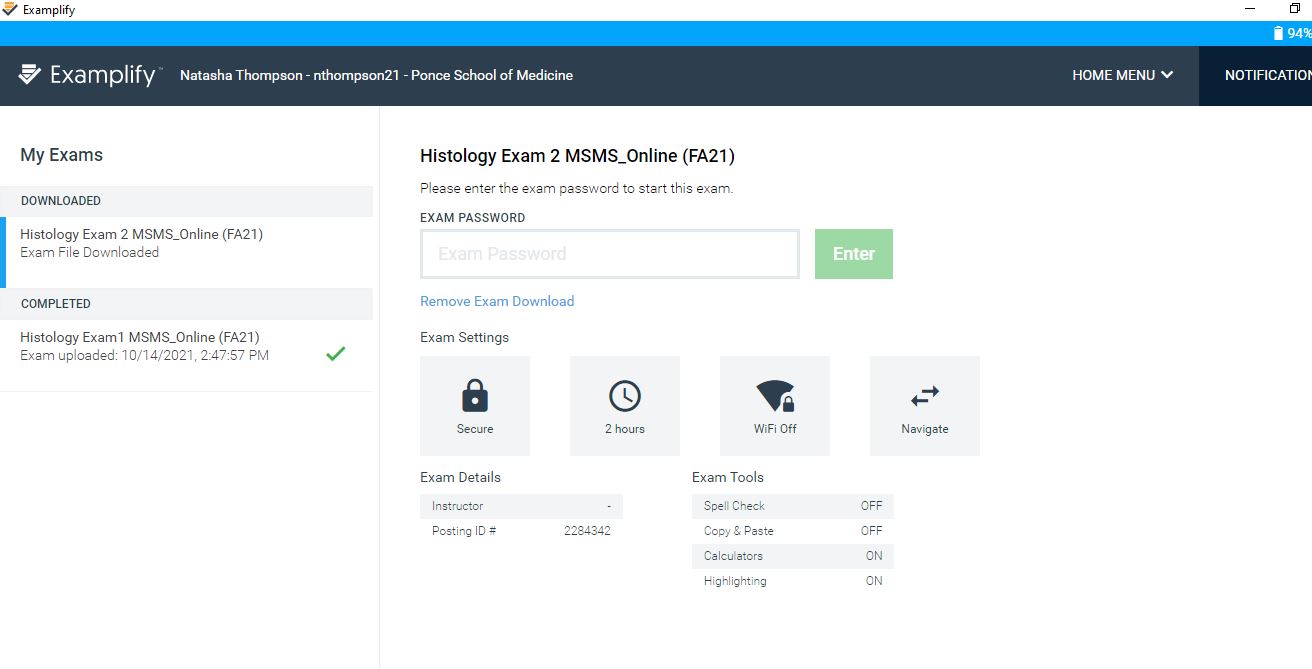Click the Secure lock icon tile
Screen dimensions: 1312x669
point(475,406)
